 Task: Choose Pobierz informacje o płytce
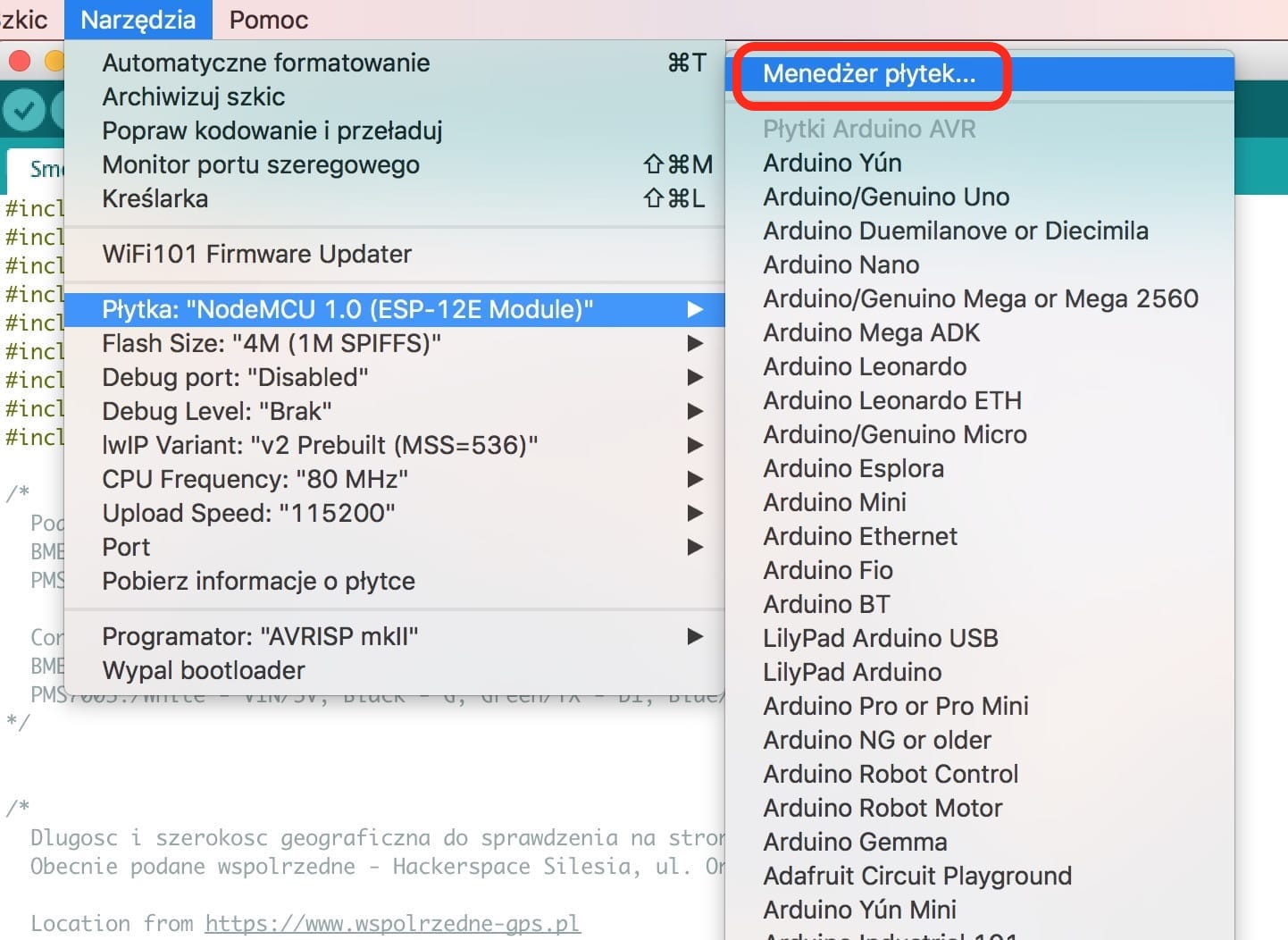coord(394,581)
